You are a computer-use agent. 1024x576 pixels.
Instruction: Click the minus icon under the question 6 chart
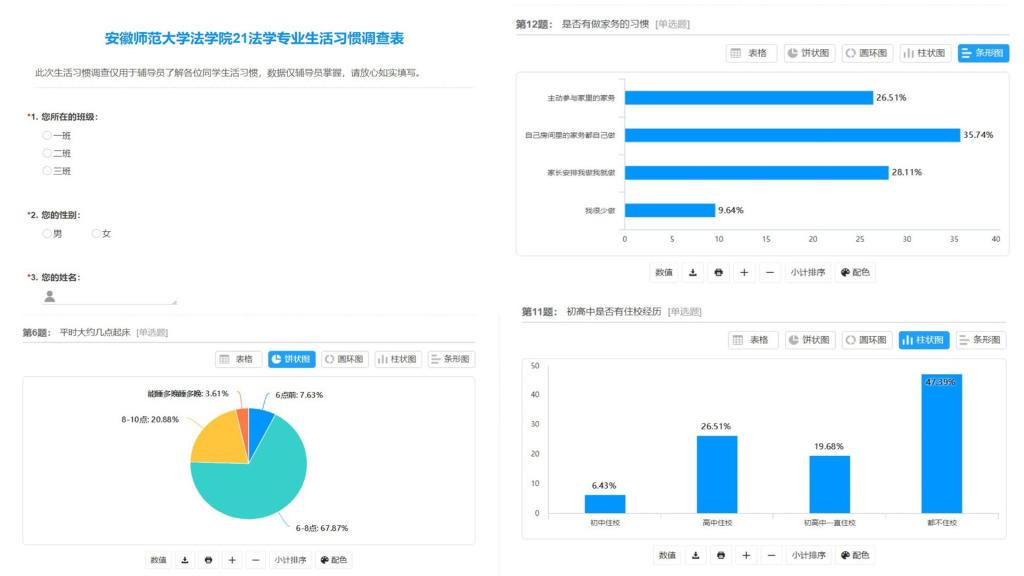click(x=256, y=560)
